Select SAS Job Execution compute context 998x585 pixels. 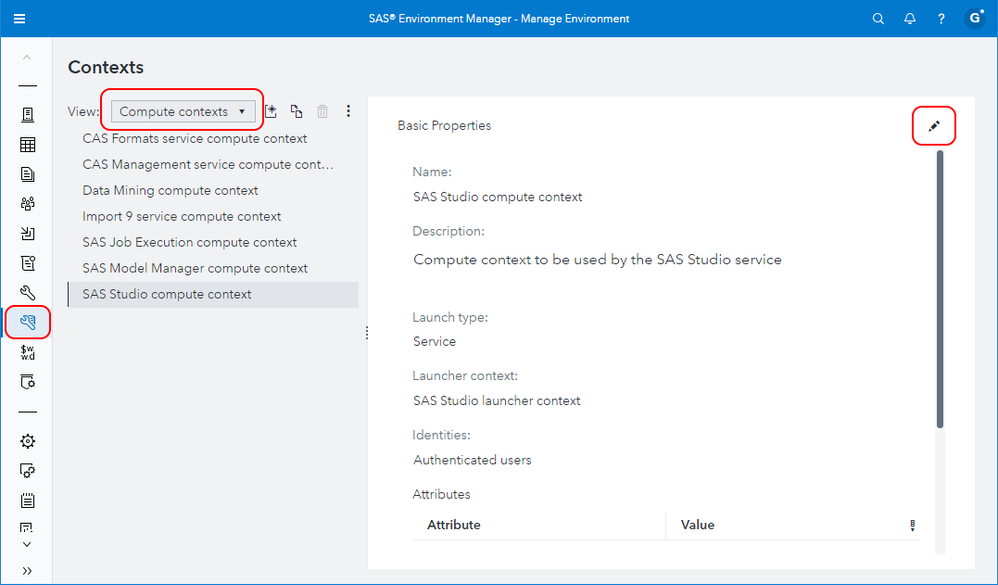(189, 242)
